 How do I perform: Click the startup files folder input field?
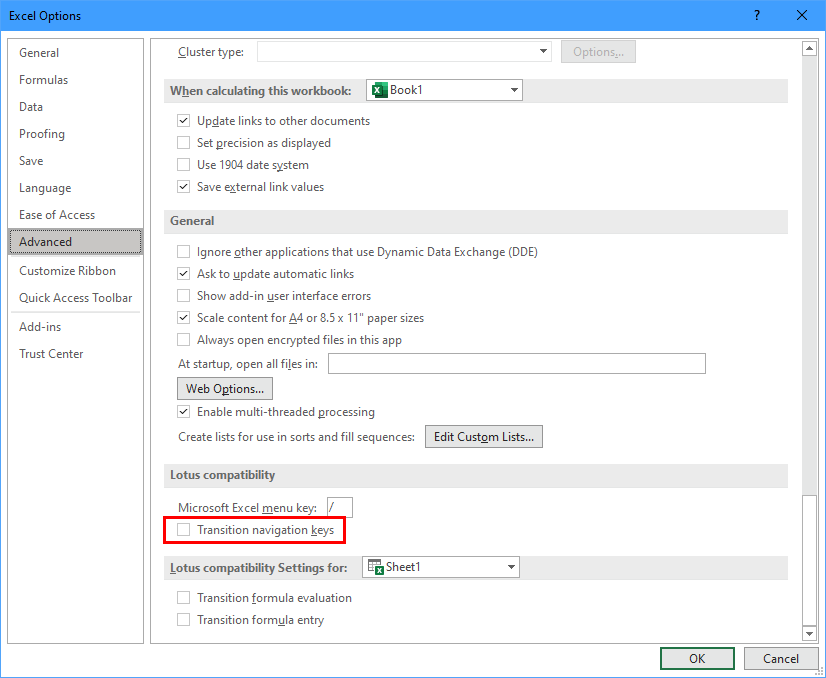tap(517, 363)
